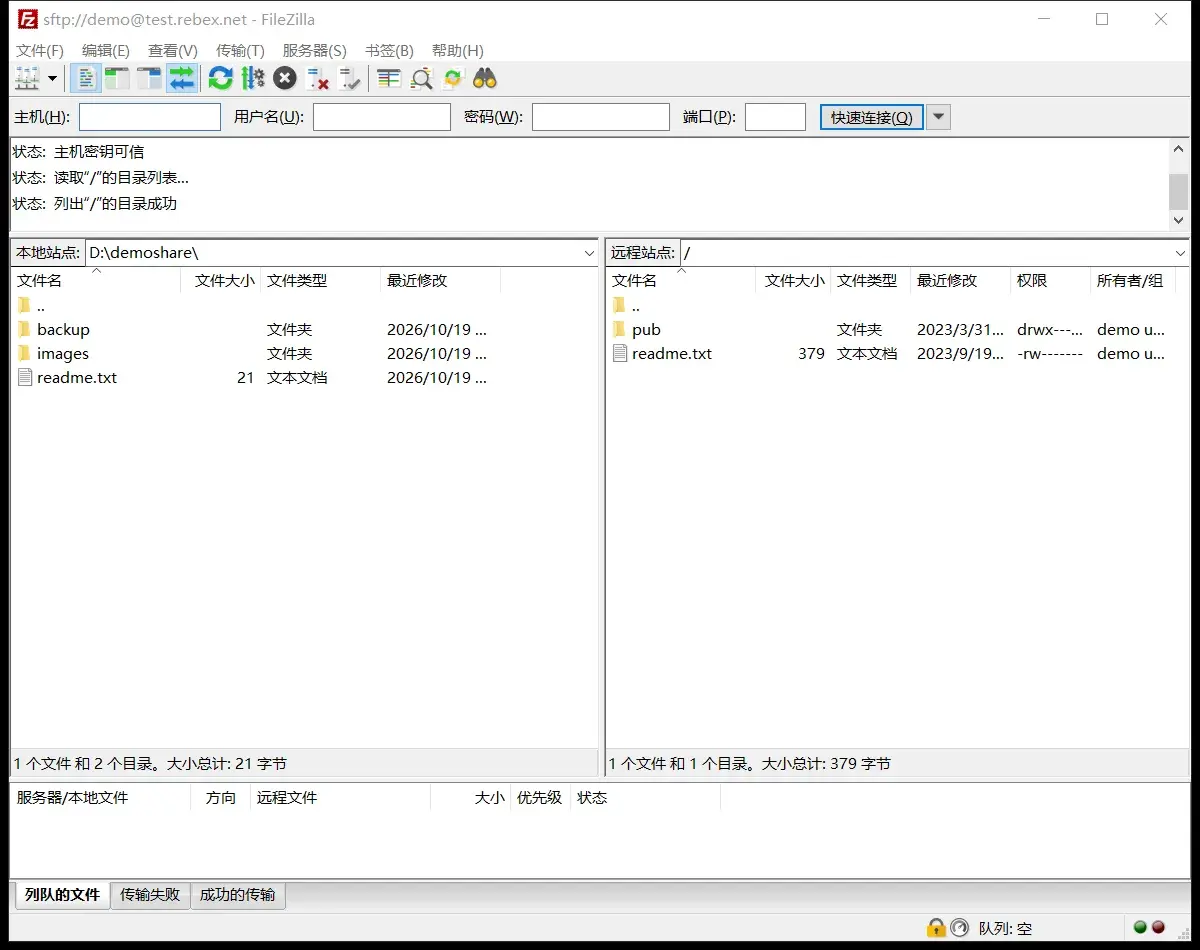Toggle directory comparison icon
The height and width of the screenshot is (950, 1200).
pos(421,78)
